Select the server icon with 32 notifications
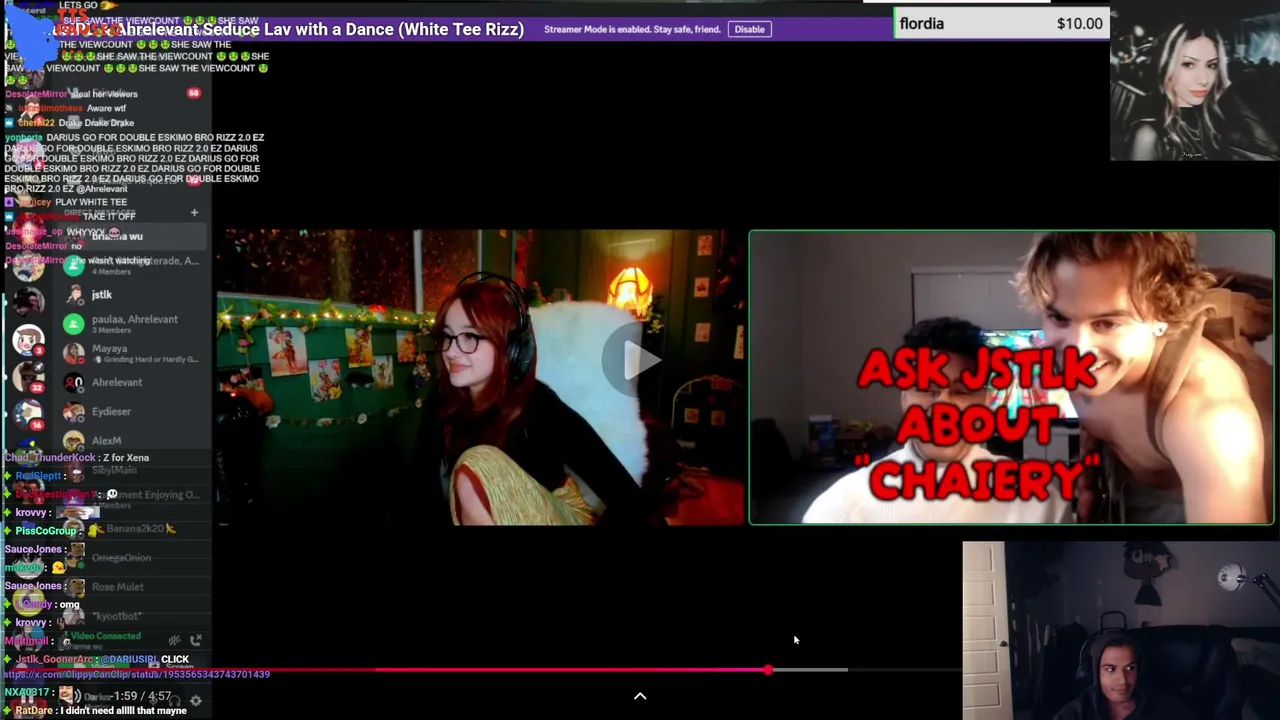Viewport: 1280px width, 720px height. pos(28,375)
